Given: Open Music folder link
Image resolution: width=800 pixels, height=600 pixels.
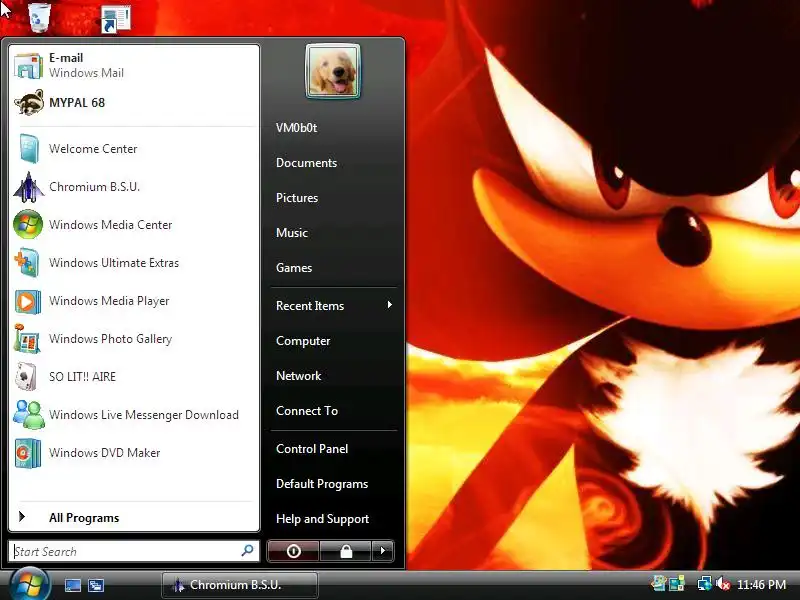Looking at the screenshot, I should click(292, 233).
